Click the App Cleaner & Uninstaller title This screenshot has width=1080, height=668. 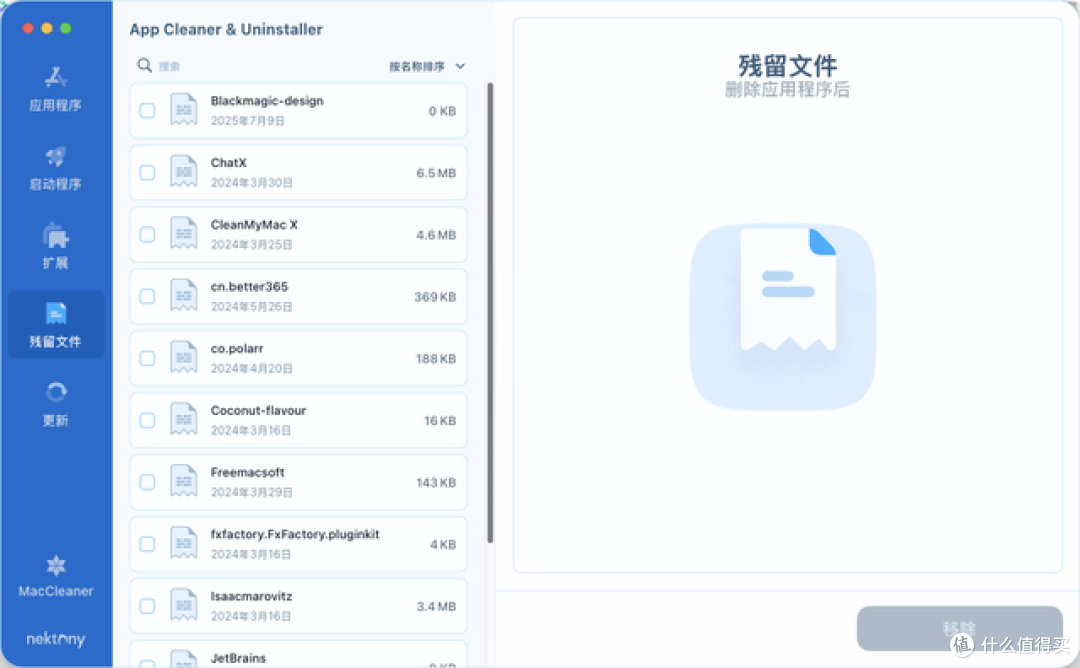click(226, 30)
